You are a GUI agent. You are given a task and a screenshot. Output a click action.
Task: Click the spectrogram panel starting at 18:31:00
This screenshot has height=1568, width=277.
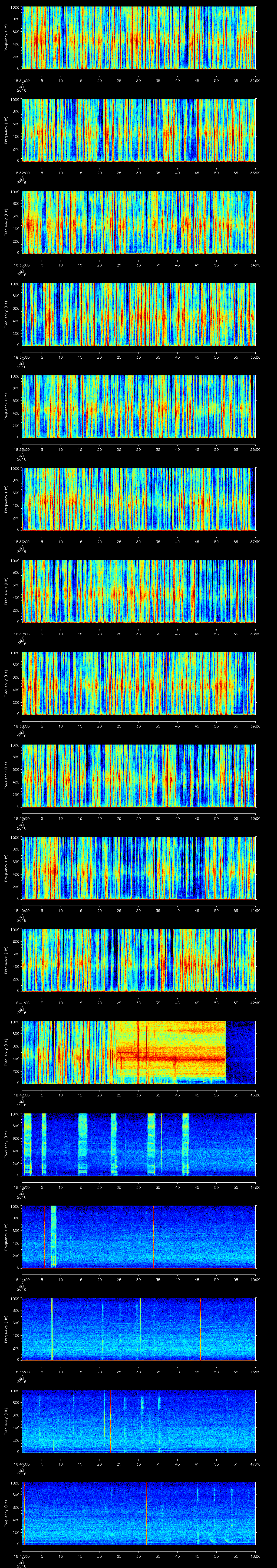(x=139, y=38)
